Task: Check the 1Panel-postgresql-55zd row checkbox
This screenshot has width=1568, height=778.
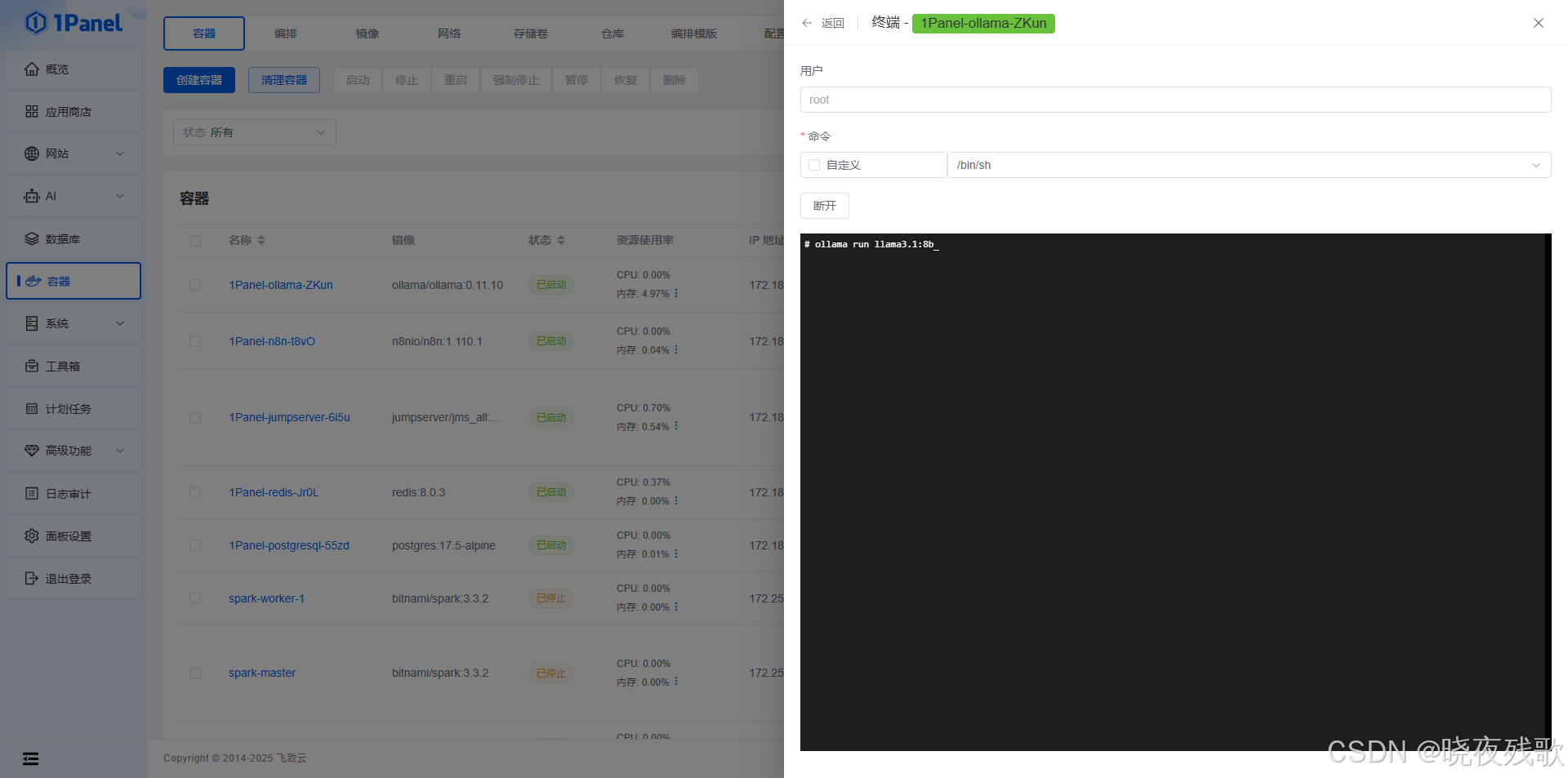Action: (x=195, y=545)
